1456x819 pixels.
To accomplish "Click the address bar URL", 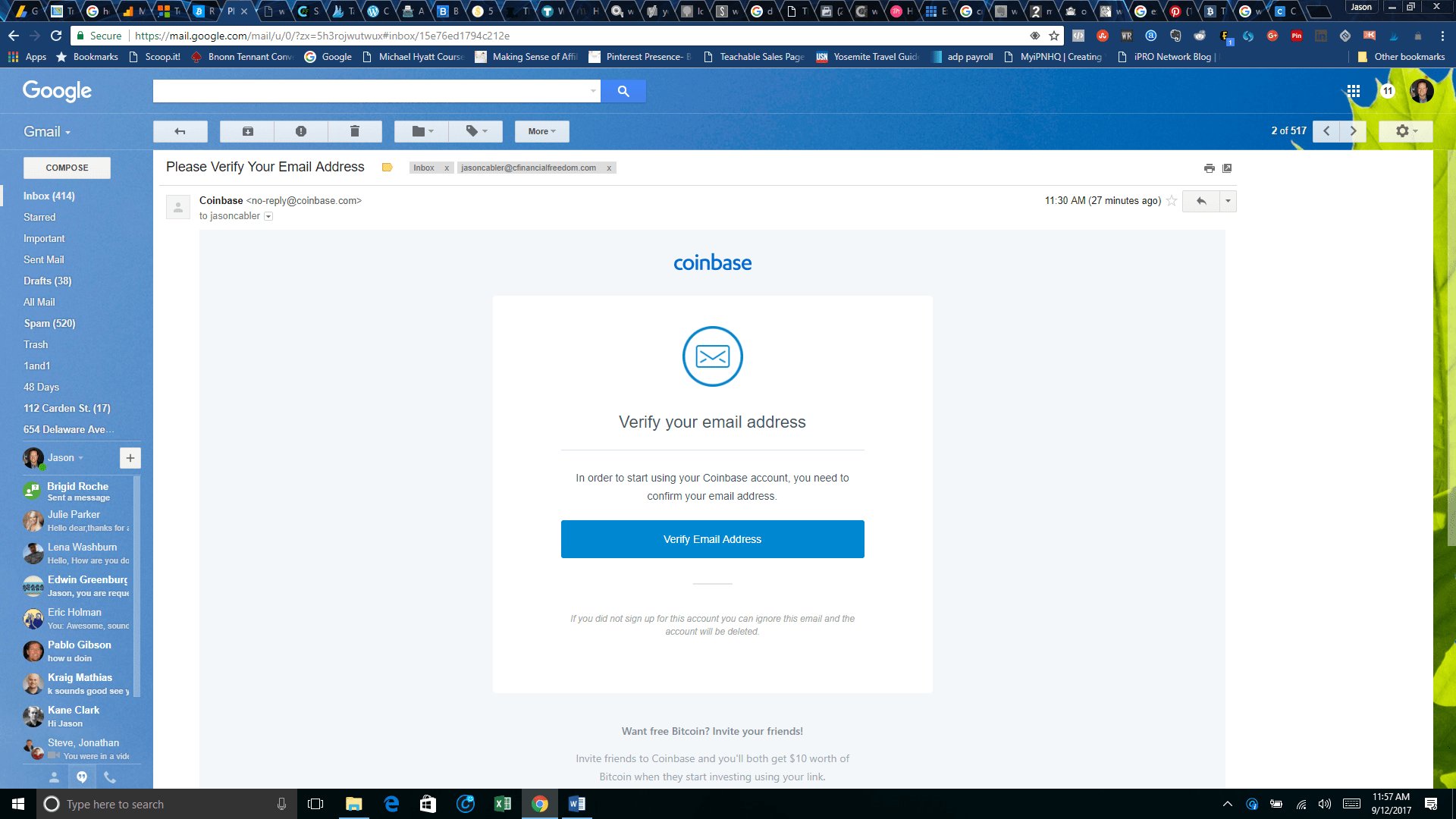I will [x=322, y=36].
